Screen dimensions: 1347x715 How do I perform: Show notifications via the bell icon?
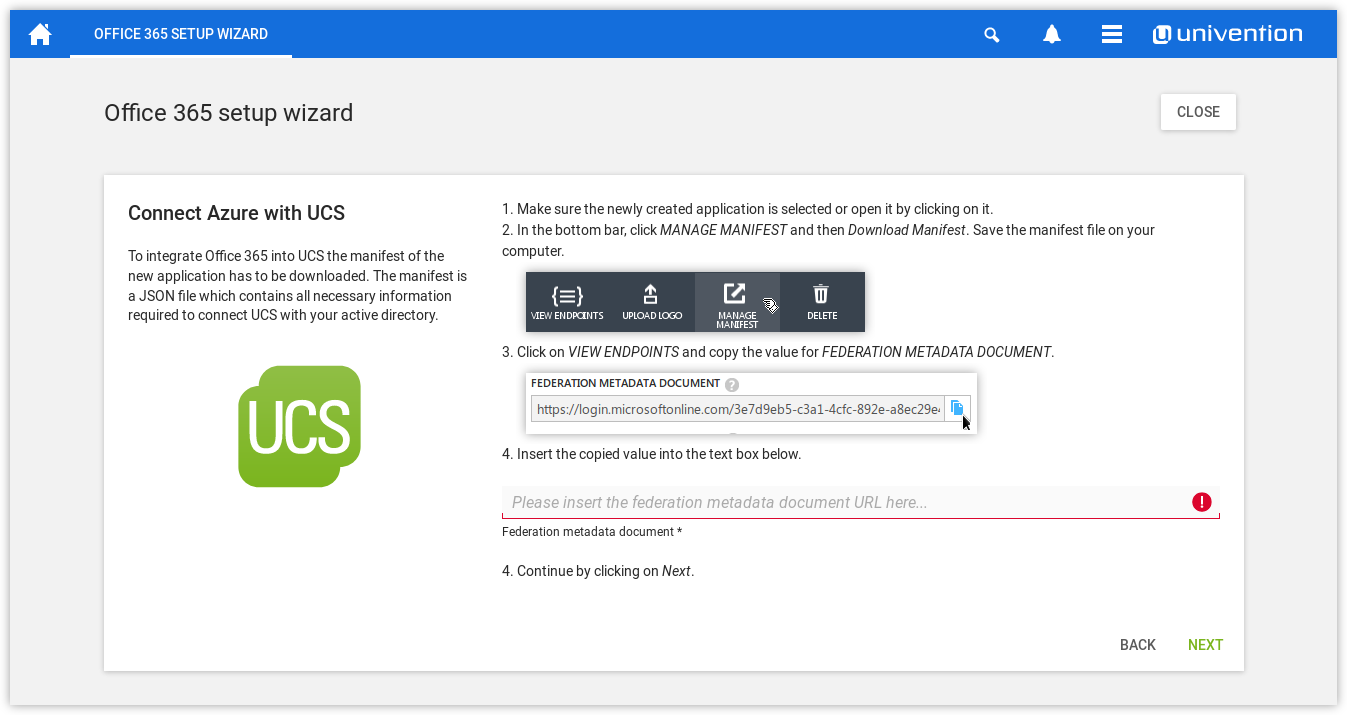pyautogui.click(x=1052, y=34)
